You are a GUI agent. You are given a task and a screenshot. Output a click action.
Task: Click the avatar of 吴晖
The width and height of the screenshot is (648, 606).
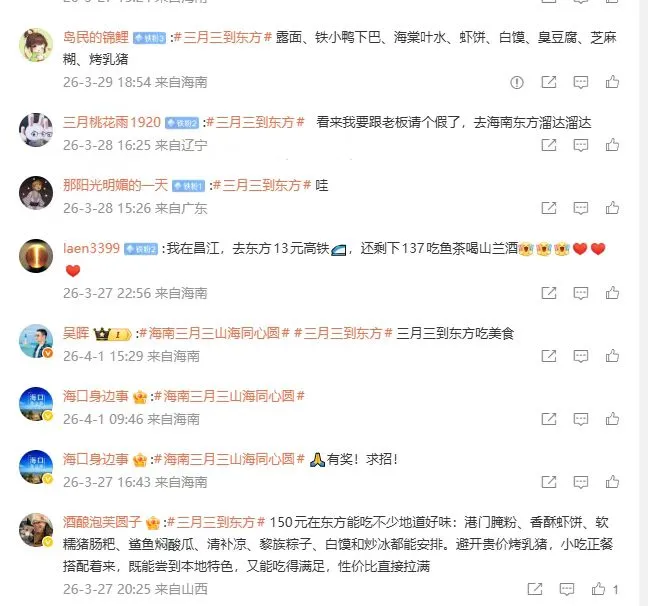coord(36,341)
